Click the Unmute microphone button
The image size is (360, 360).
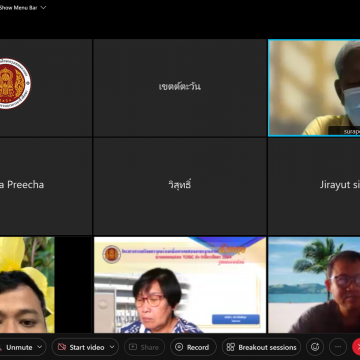[18, 347]
